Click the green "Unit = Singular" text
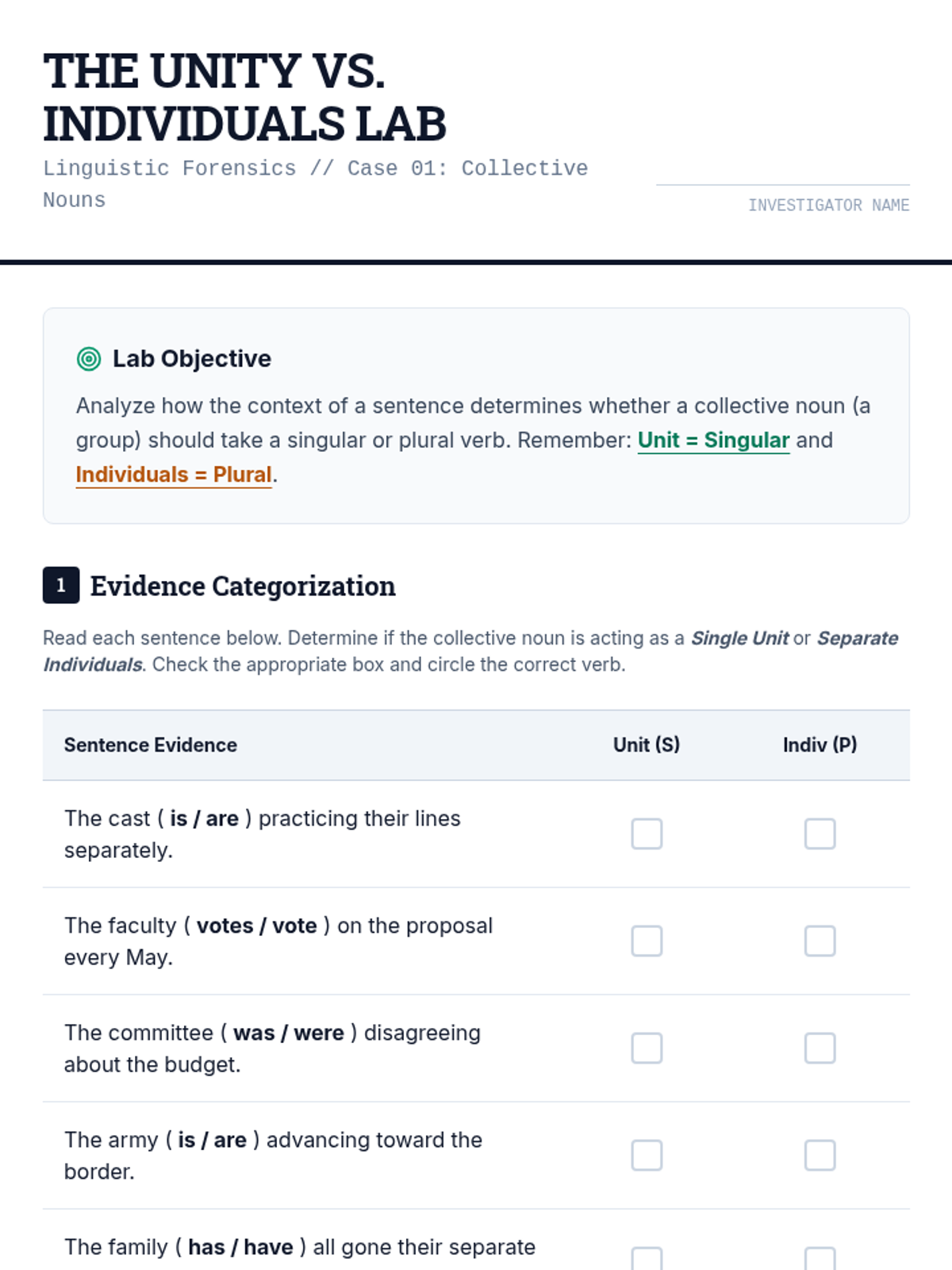 [x=713, y=441]
